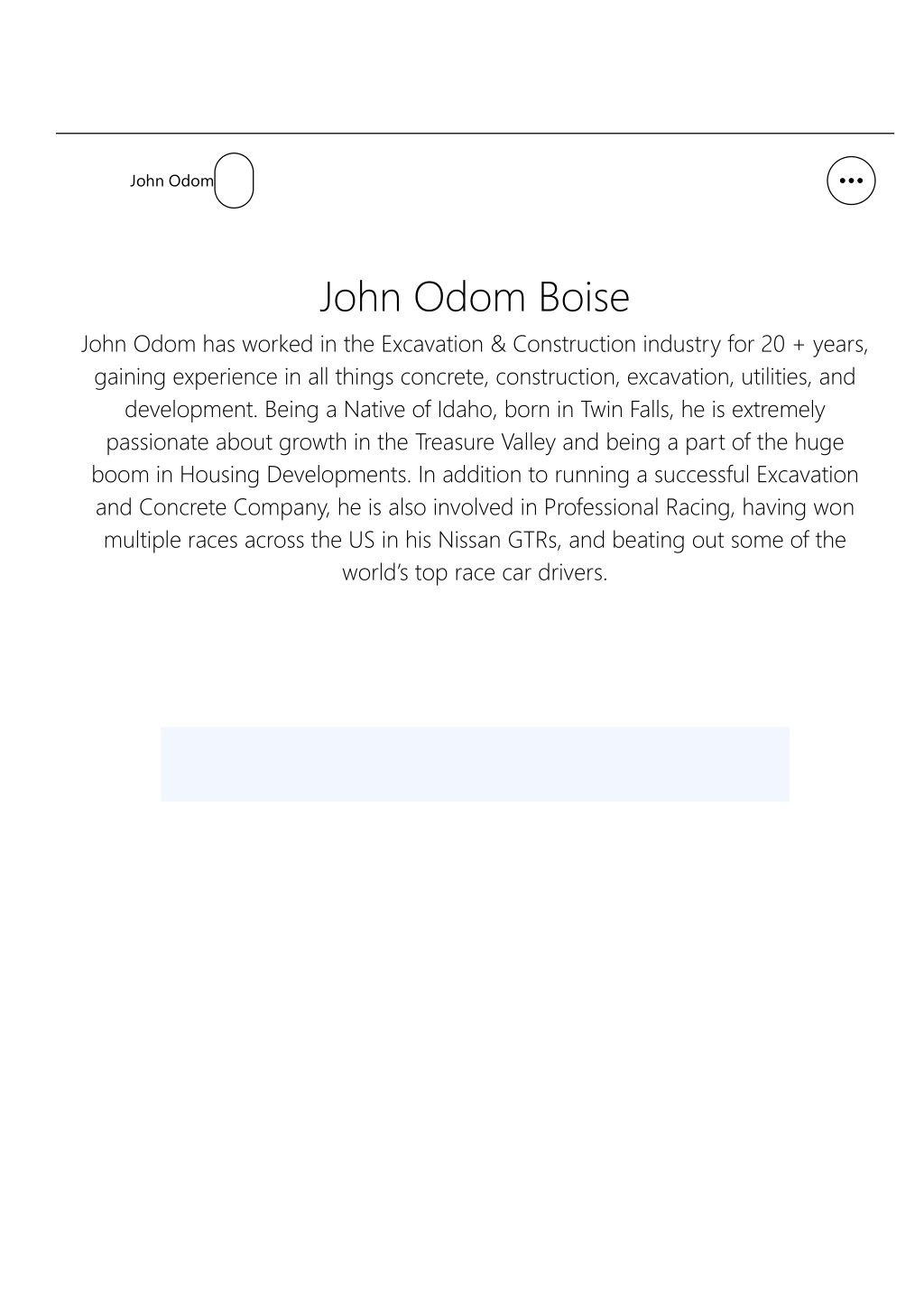This screenshot has height=1308, width=924.
Task: Click the last line 'world's top race car drivers'
Action: tap(475, 571)
